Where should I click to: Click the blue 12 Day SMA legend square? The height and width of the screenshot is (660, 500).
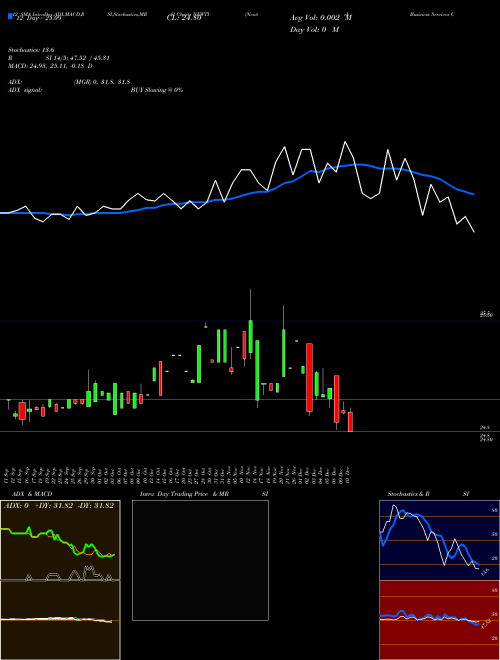pyautogui.click(x=10, y=16)
